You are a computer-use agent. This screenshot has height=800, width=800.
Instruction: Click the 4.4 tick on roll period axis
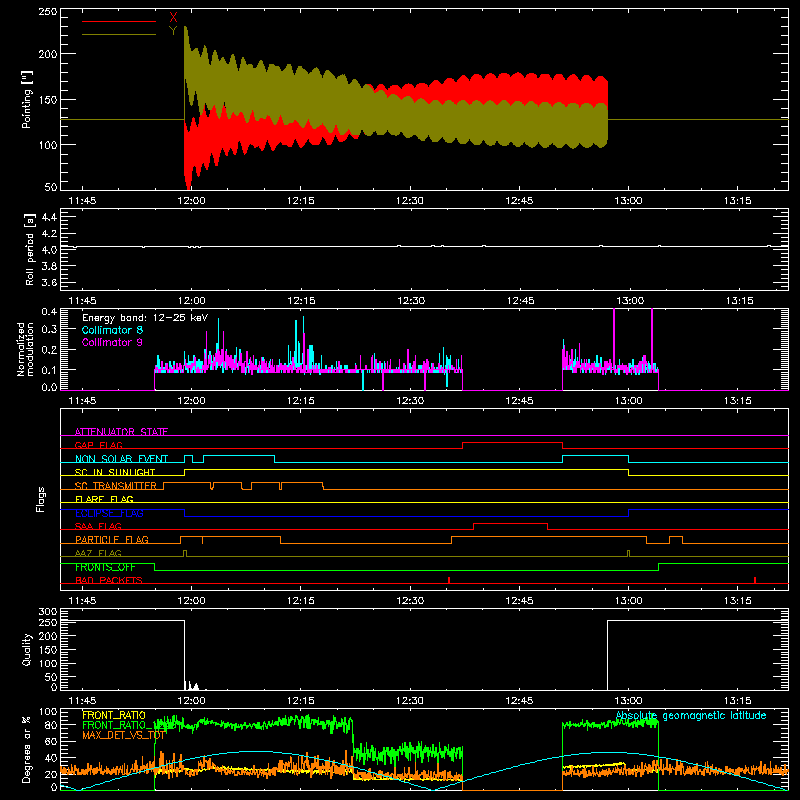(x=48, y=218)
